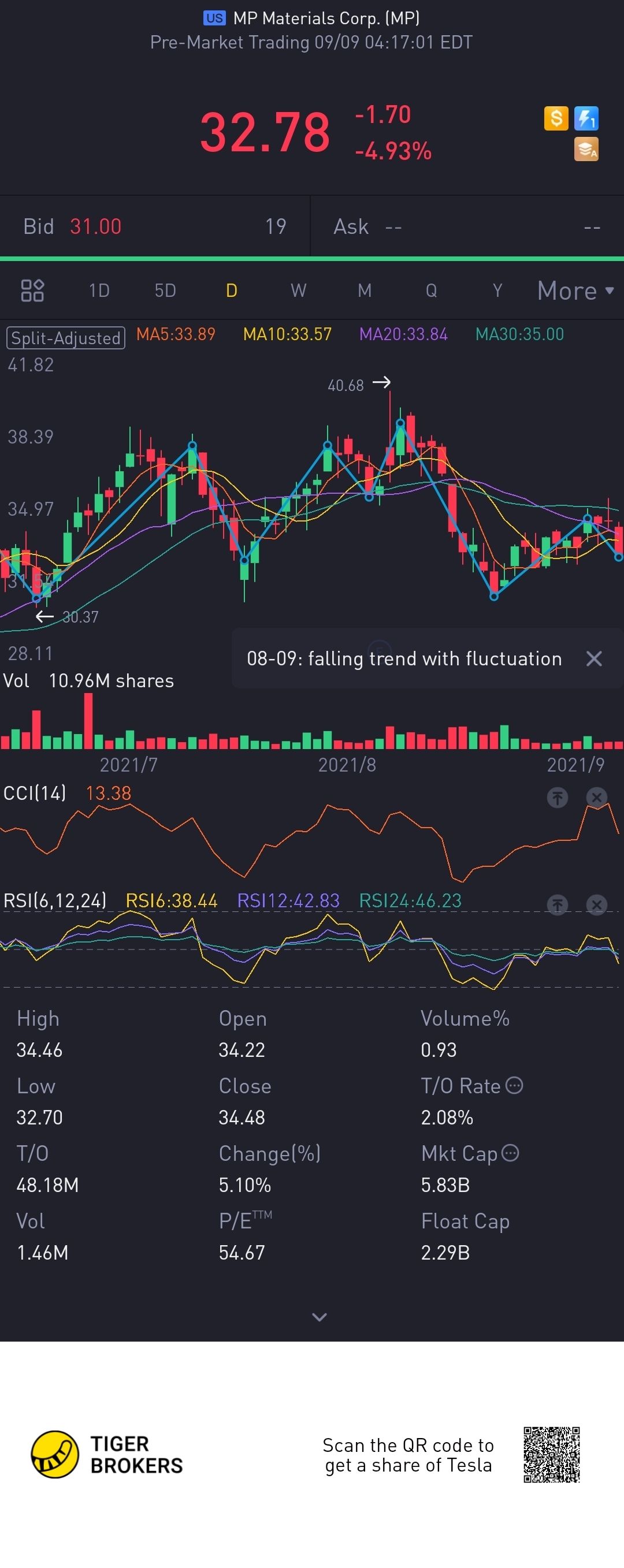Tap the MA20:33.84 indicator label
The width and height of the screenshot is (624, 1568).
tap(404, 334)
